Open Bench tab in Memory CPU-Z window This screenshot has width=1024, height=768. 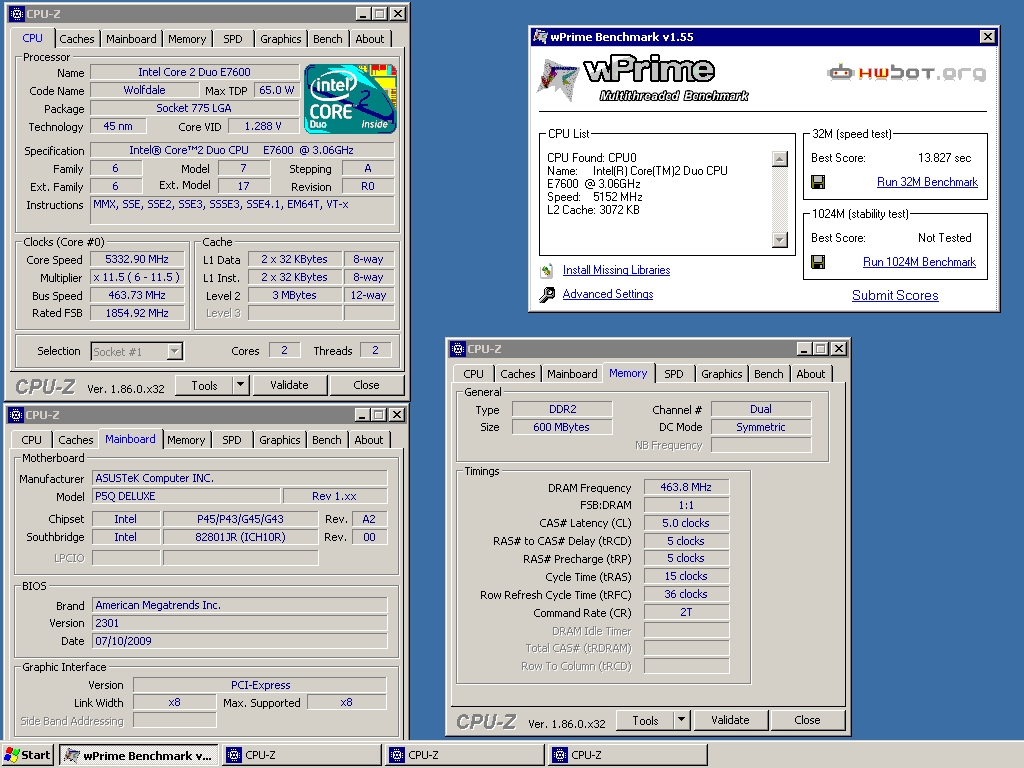point(768,374)
